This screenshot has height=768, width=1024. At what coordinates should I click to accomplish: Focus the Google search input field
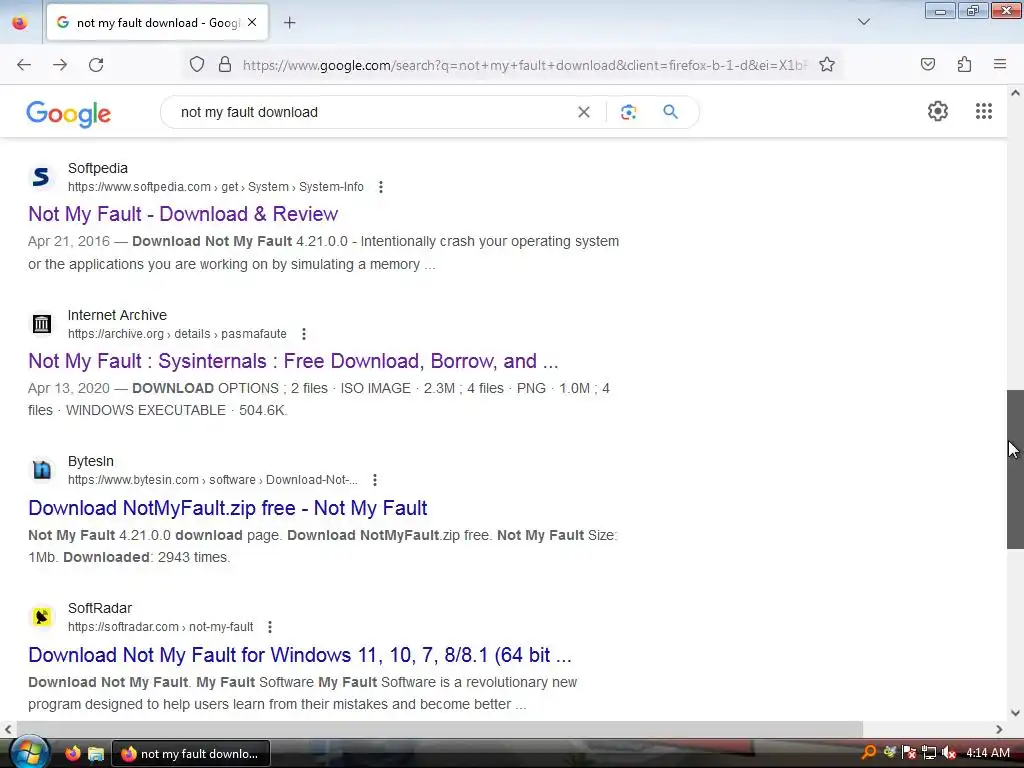click(372, 112)
